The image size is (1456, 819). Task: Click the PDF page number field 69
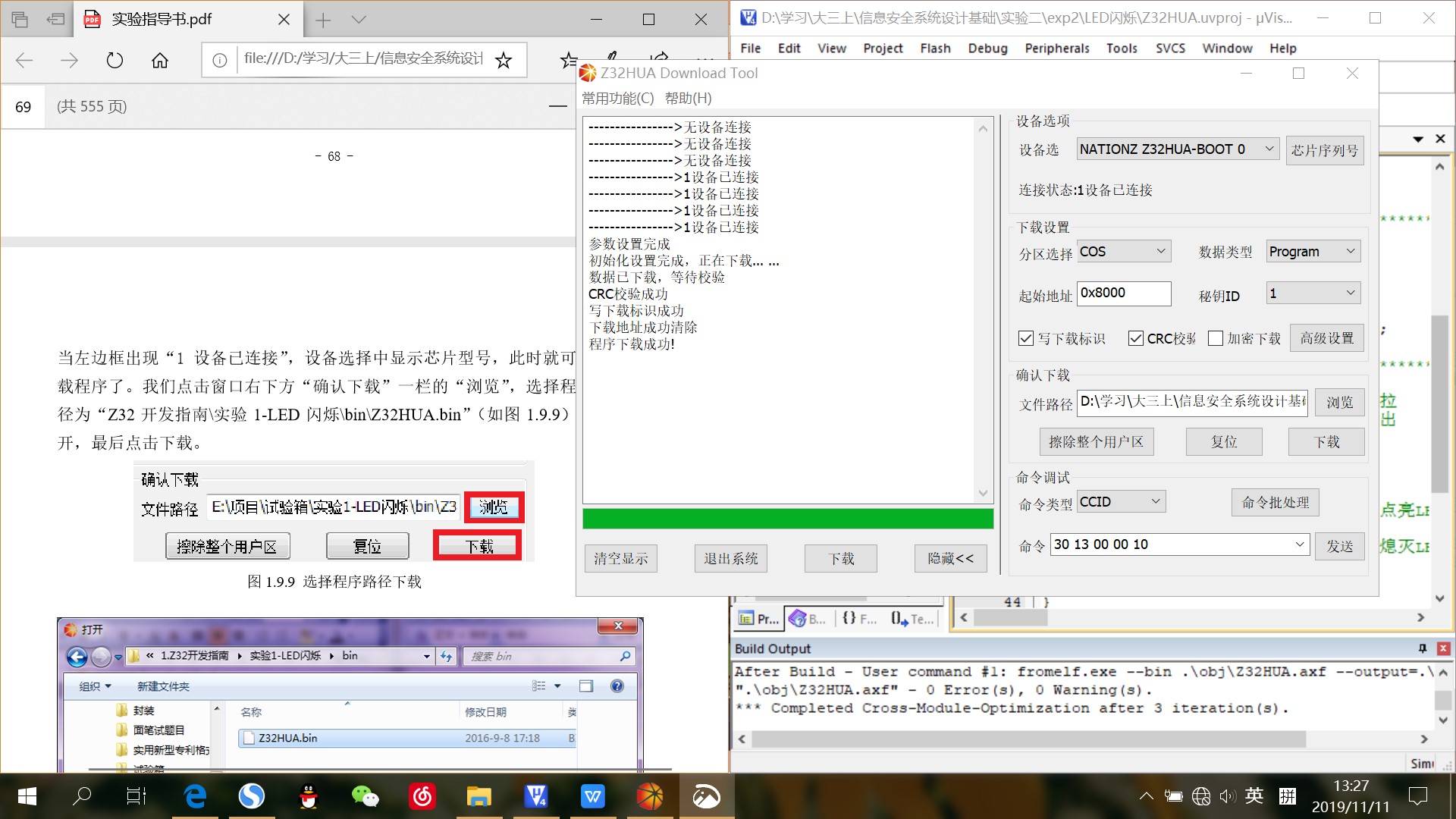[x=24, y=107]
